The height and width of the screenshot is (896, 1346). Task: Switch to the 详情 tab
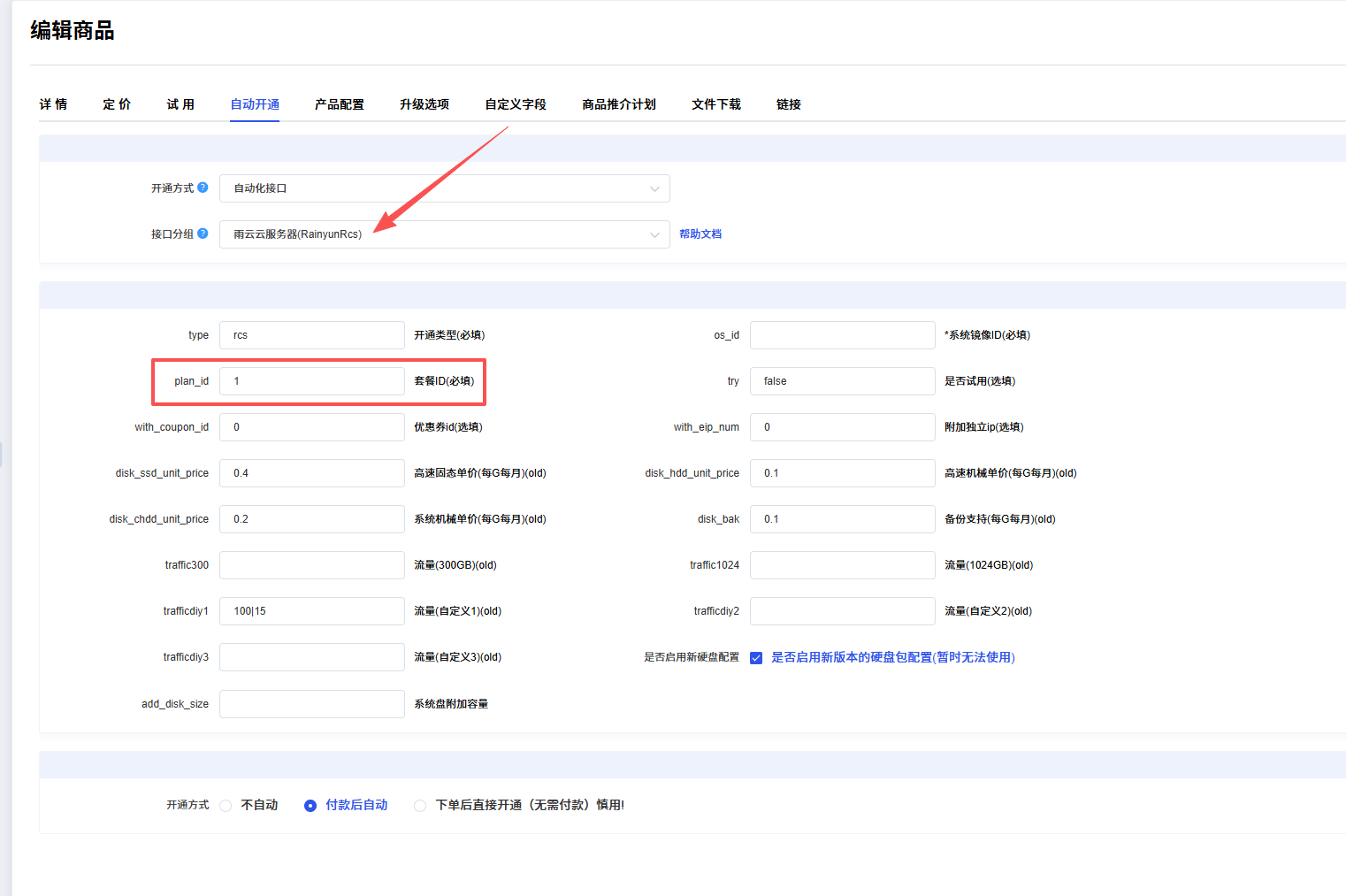pos(53,104)
